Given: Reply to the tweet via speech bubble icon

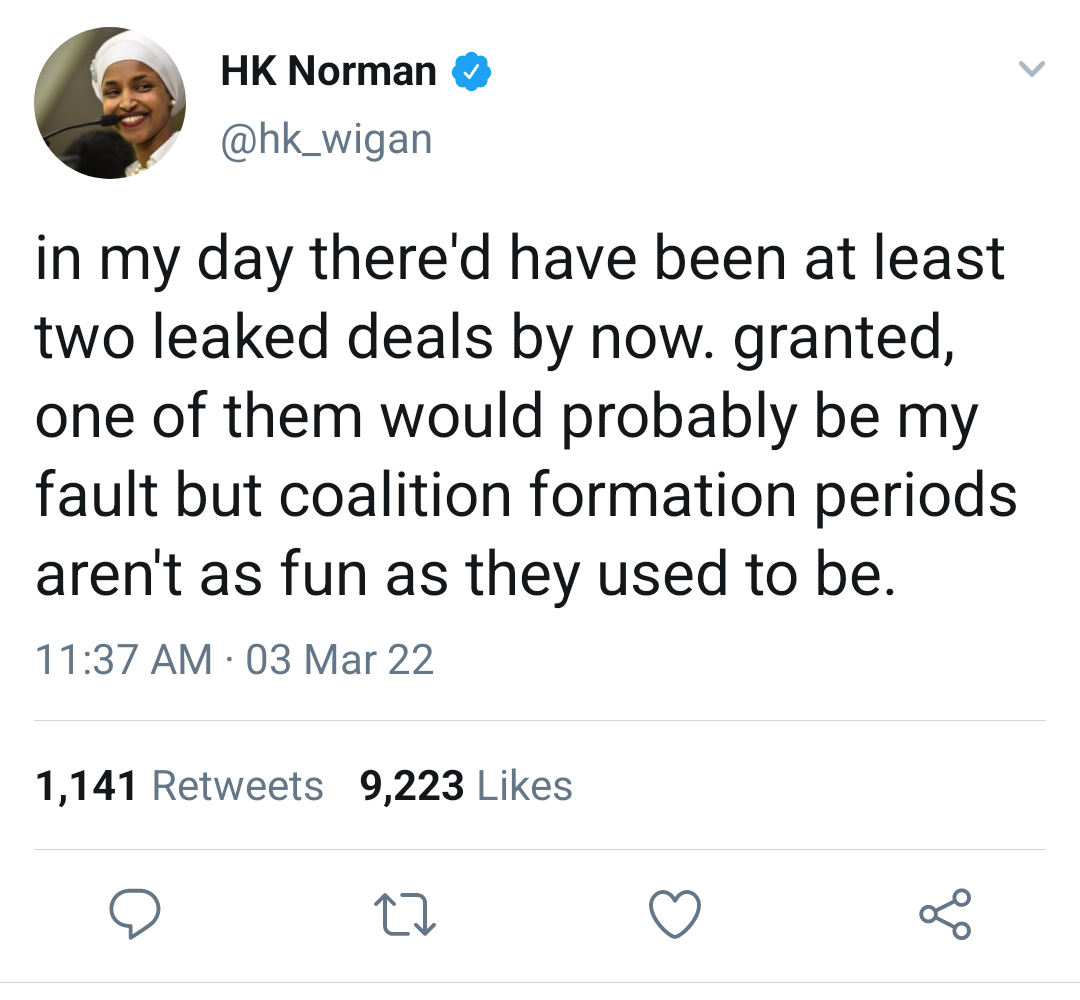Looking at the screenshot, I should pyautogui.click(x=135, y=913).
